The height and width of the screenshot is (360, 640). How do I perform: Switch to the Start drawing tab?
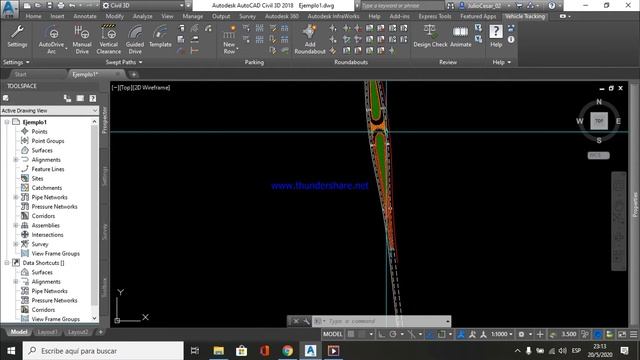[x=20, y=74]
